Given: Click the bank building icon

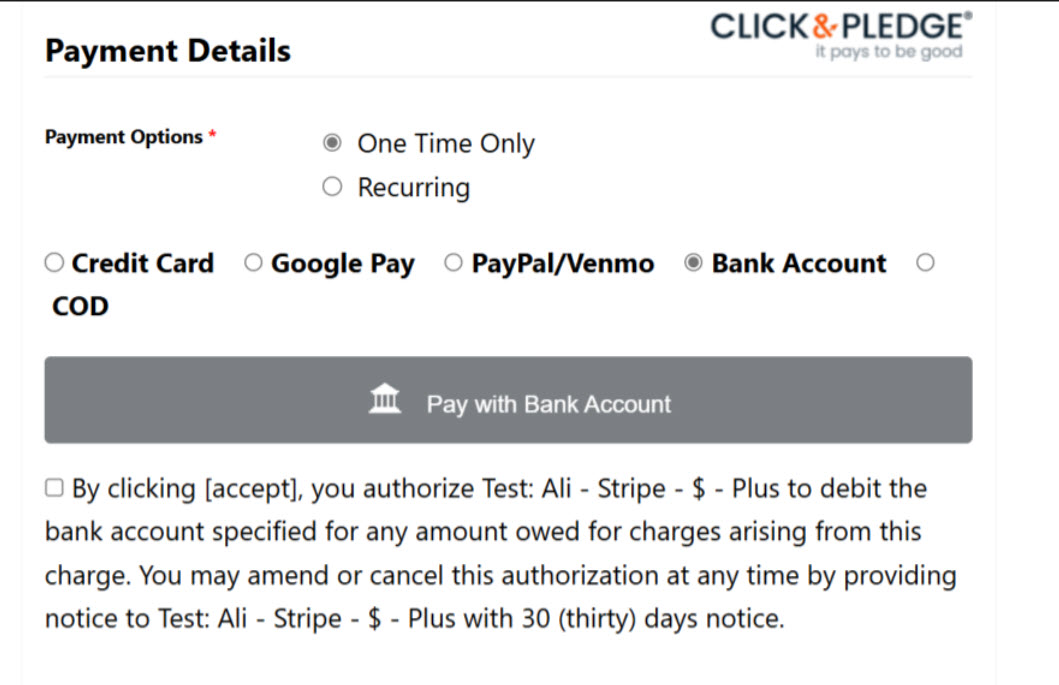Looking at the screenshot, I should (385, 398).
